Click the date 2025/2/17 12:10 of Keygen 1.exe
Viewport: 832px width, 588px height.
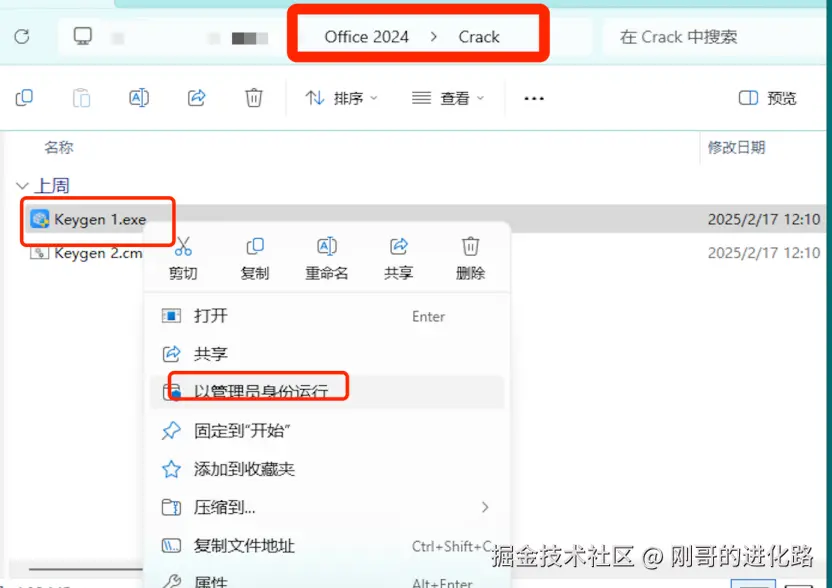(764, 219)
